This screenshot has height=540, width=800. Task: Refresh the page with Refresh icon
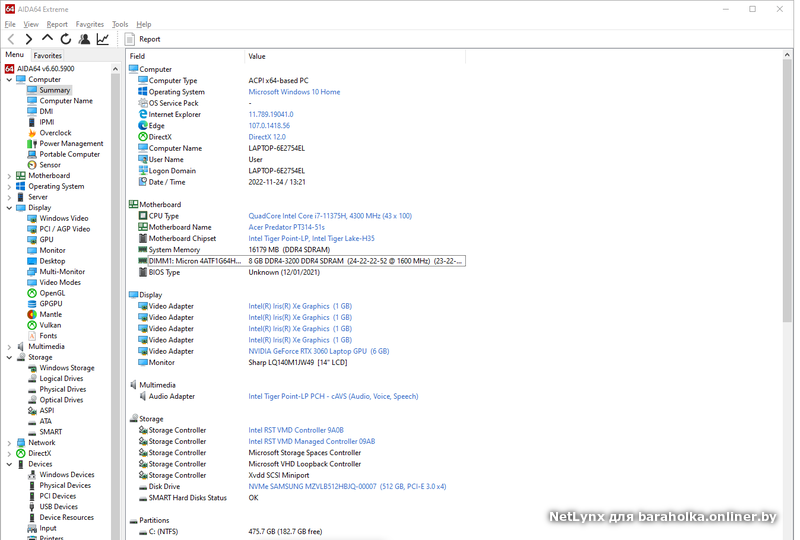[66, 39]
